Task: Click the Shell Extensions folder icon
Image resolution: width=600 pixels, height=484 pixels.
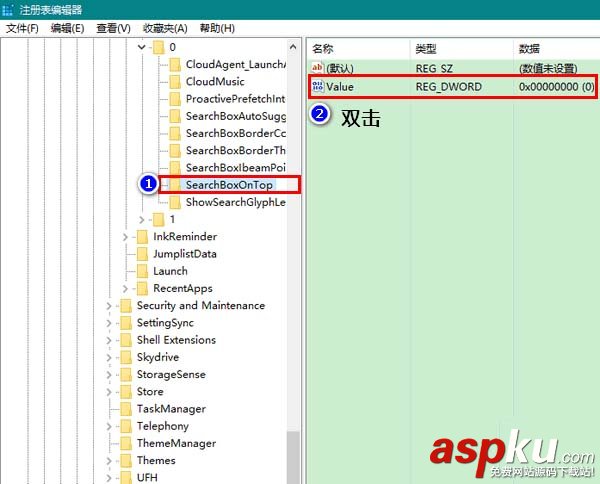Action: [126, 340]
